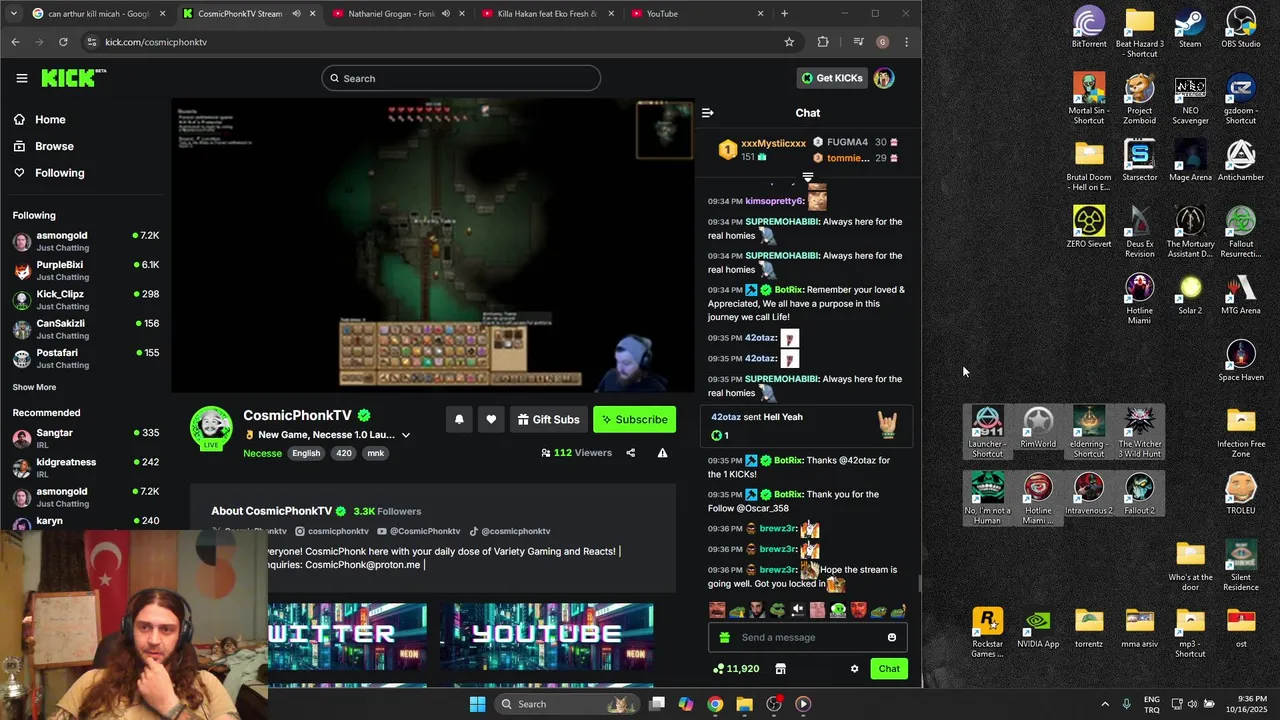The height and width of the screenshot is (720, 1280).
Task: Open the asmongold channel under Following
Action: pos(86,241)
